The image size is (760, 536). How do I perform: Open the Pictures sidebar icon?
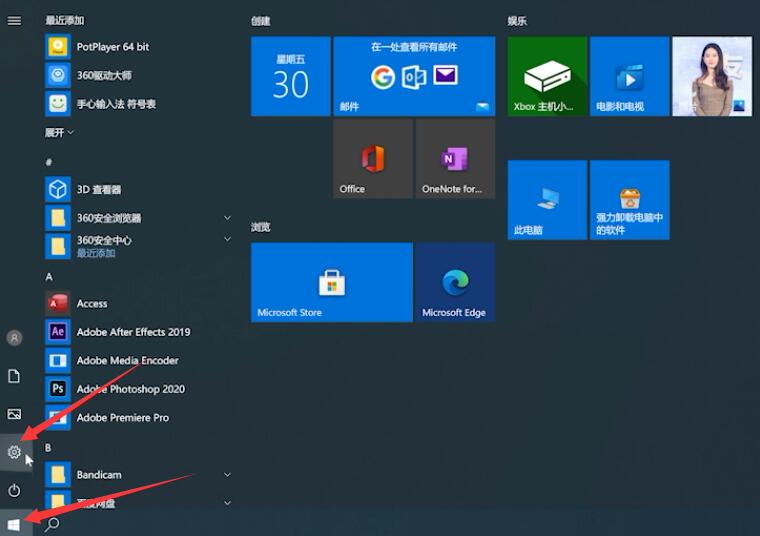click(x=14, y=414)
